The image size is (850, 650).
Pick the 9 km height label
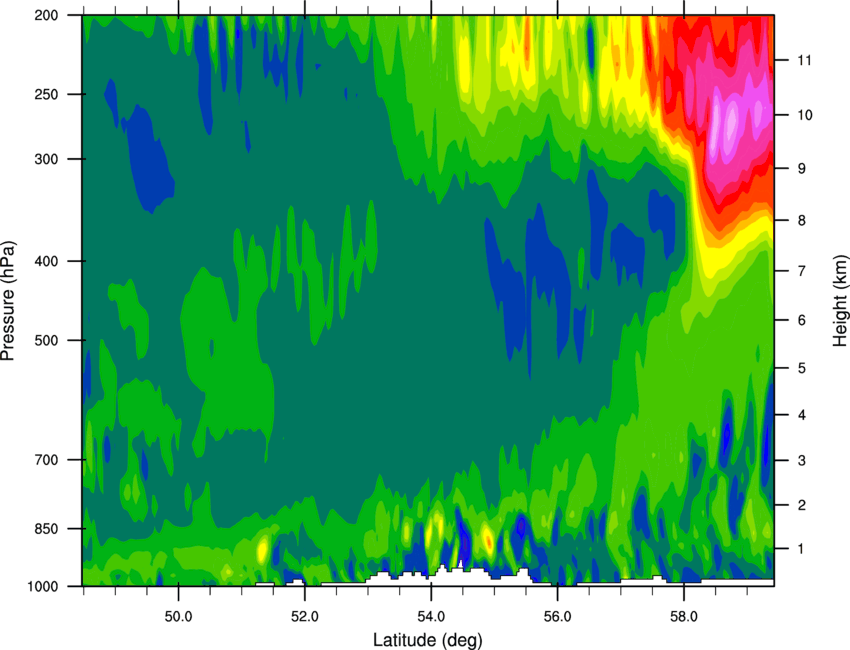click(802, 169)
